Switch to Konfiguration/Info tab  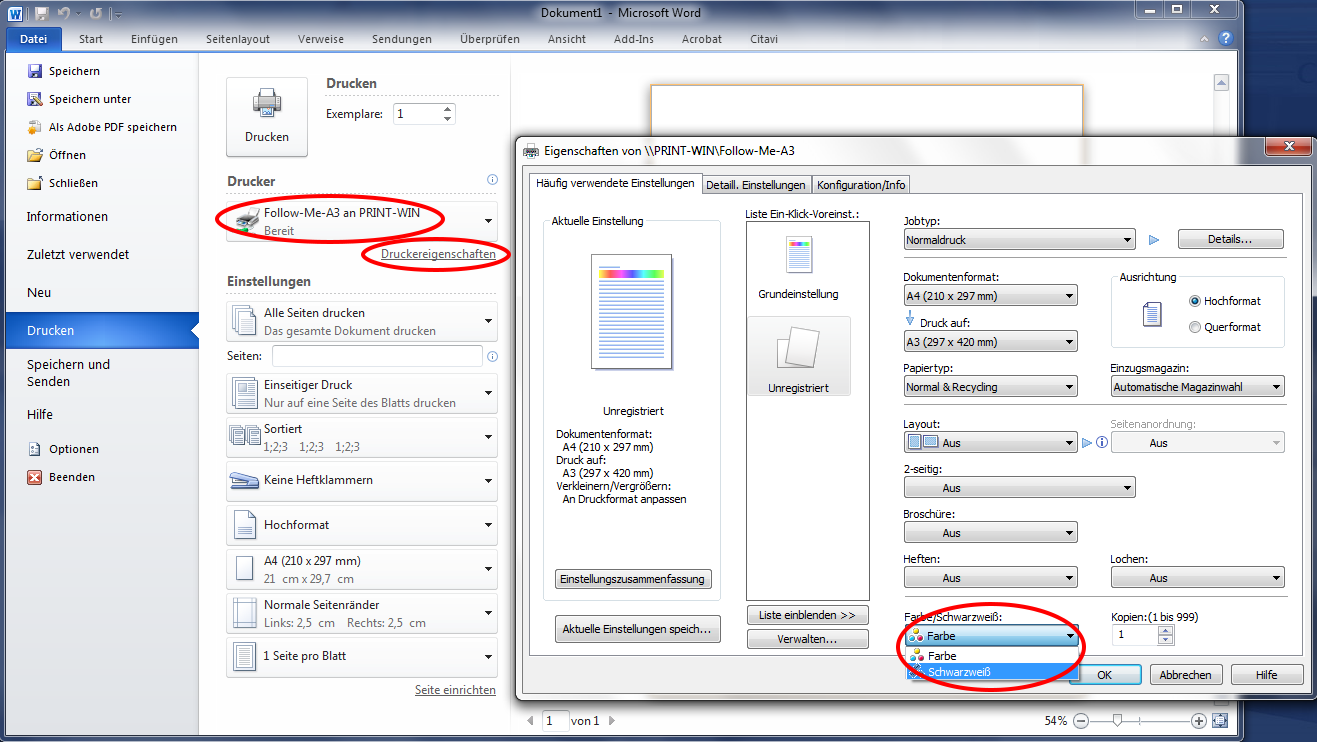click(x=861, y=185)
